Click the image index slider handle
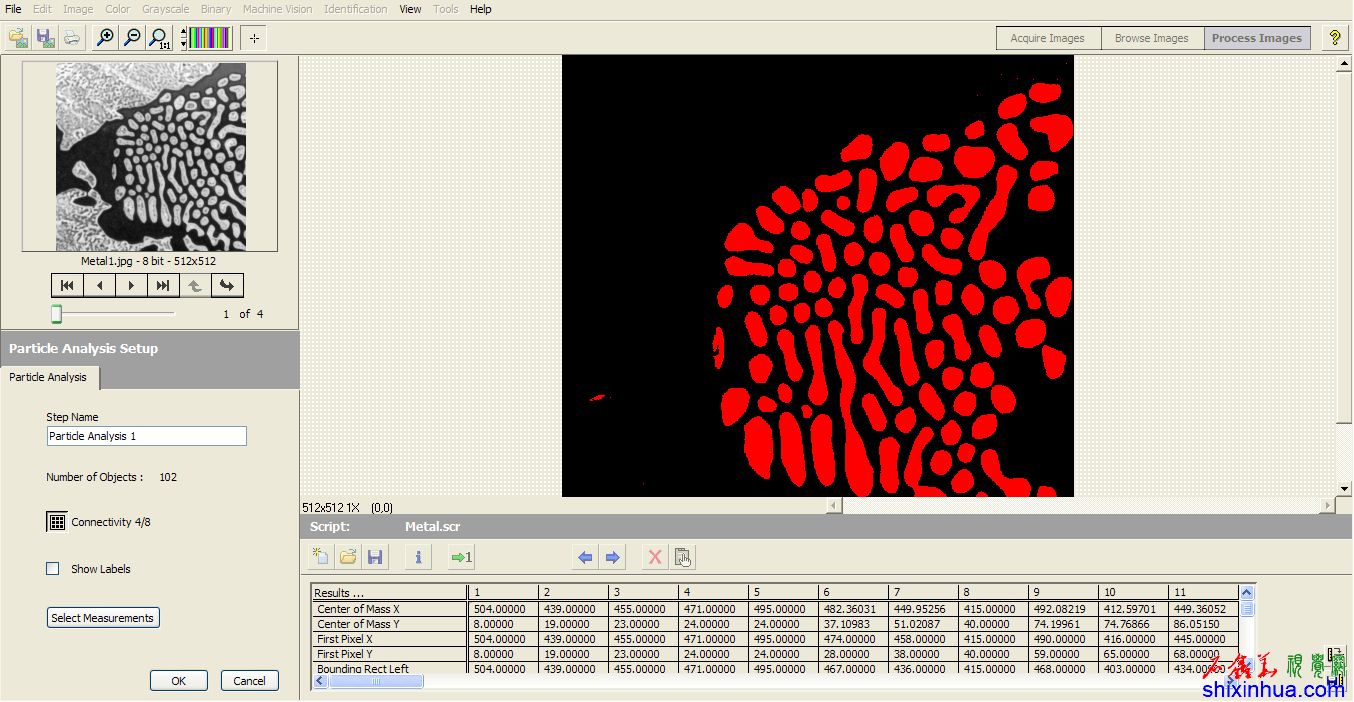The width and height of the screenshot is (1354, 702). coord(57,314)
